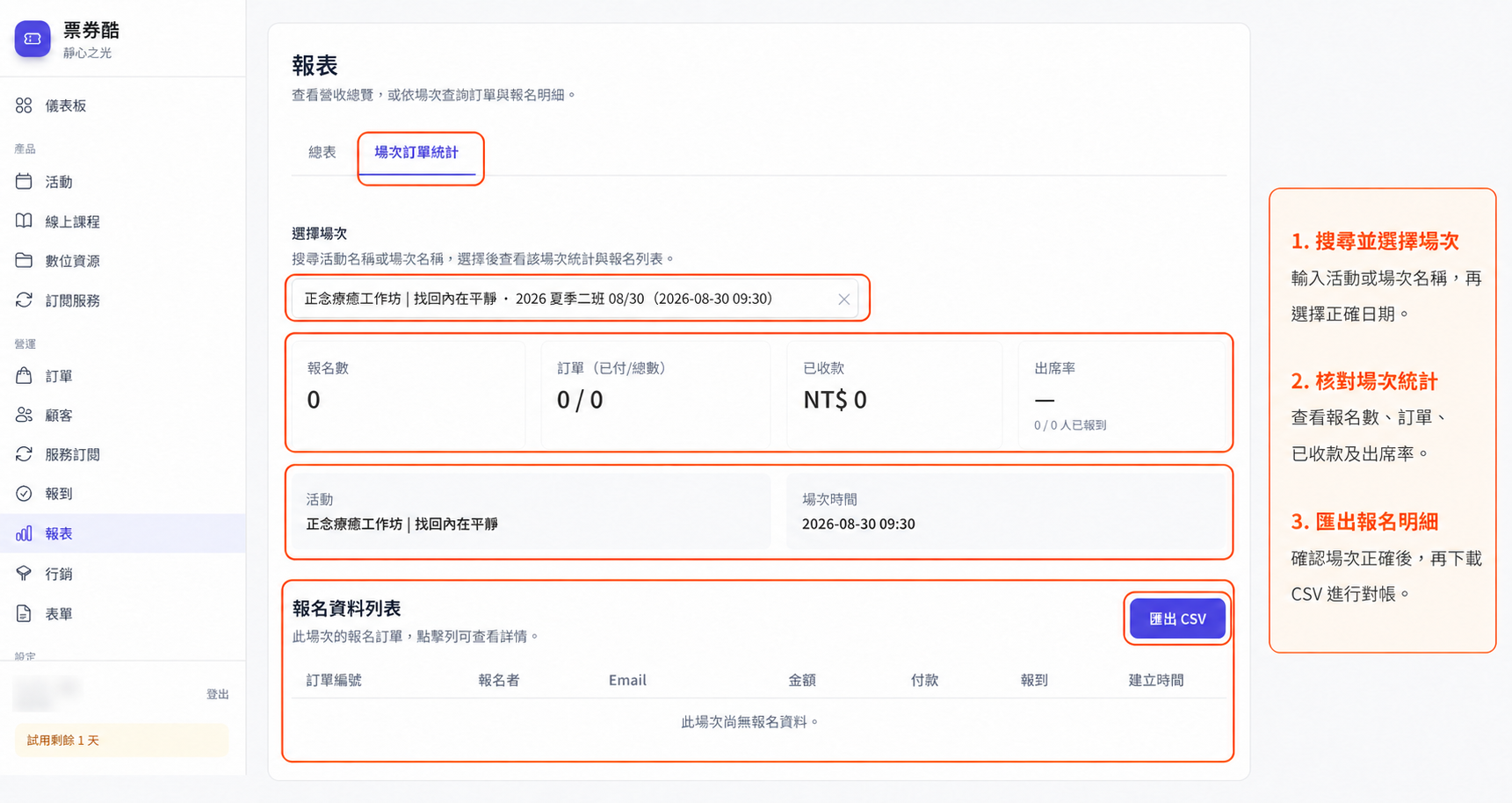Click the 此場次尚無報名資料 message
This screenshot has height=803, width=1512.
(x=750, y=722)
